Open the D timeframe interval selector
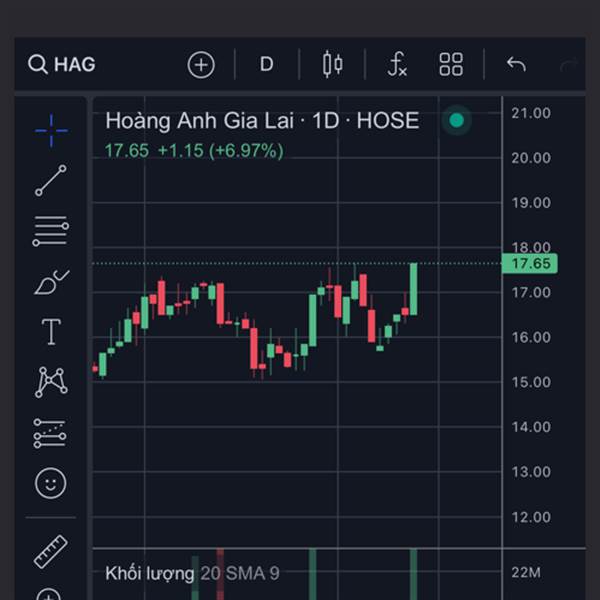Viewport: 600px width, 600px height. pyautogui.click(x=266, y=64)
